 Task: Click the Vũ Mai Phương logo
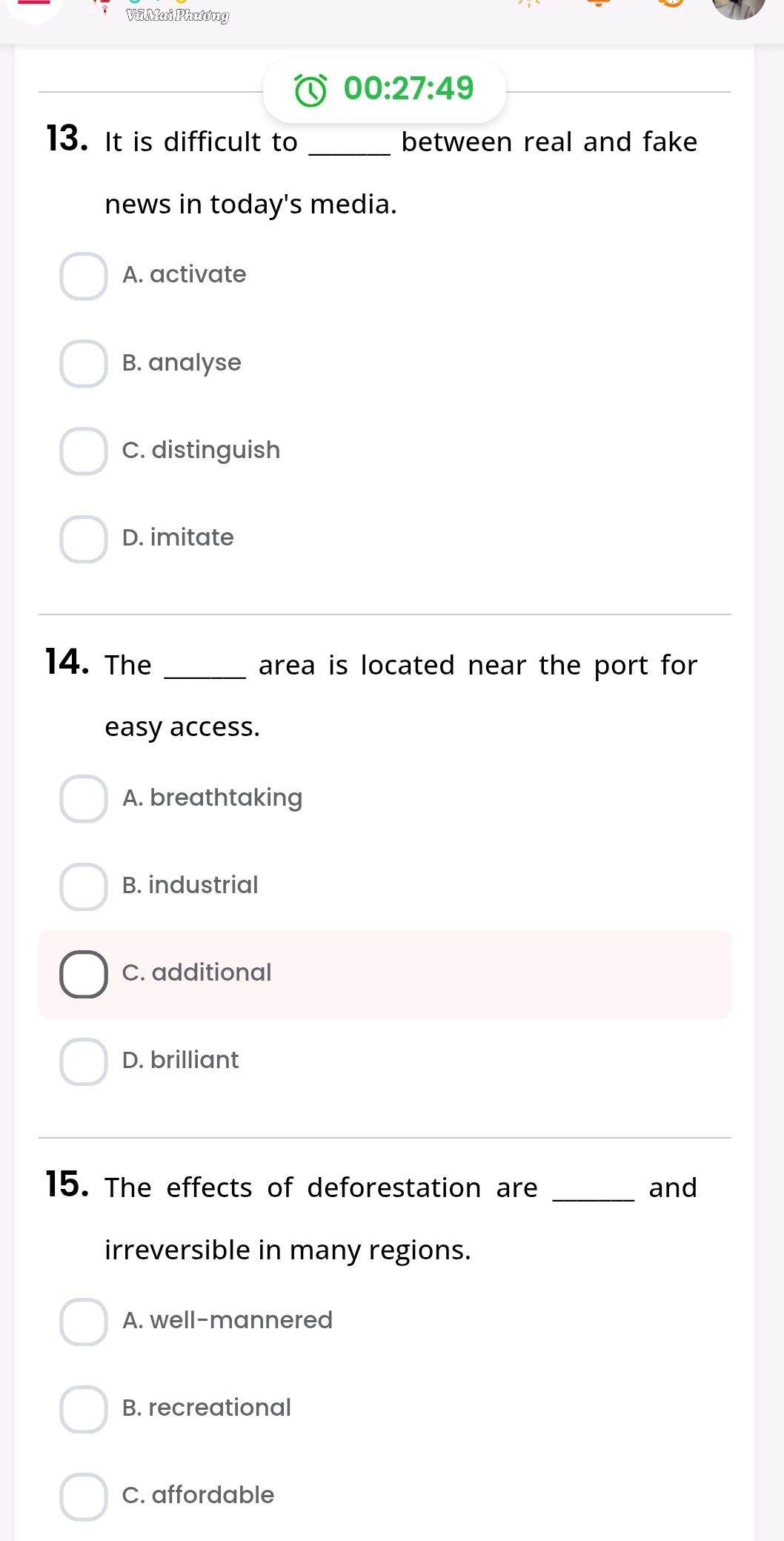click(x=176, y=15)
